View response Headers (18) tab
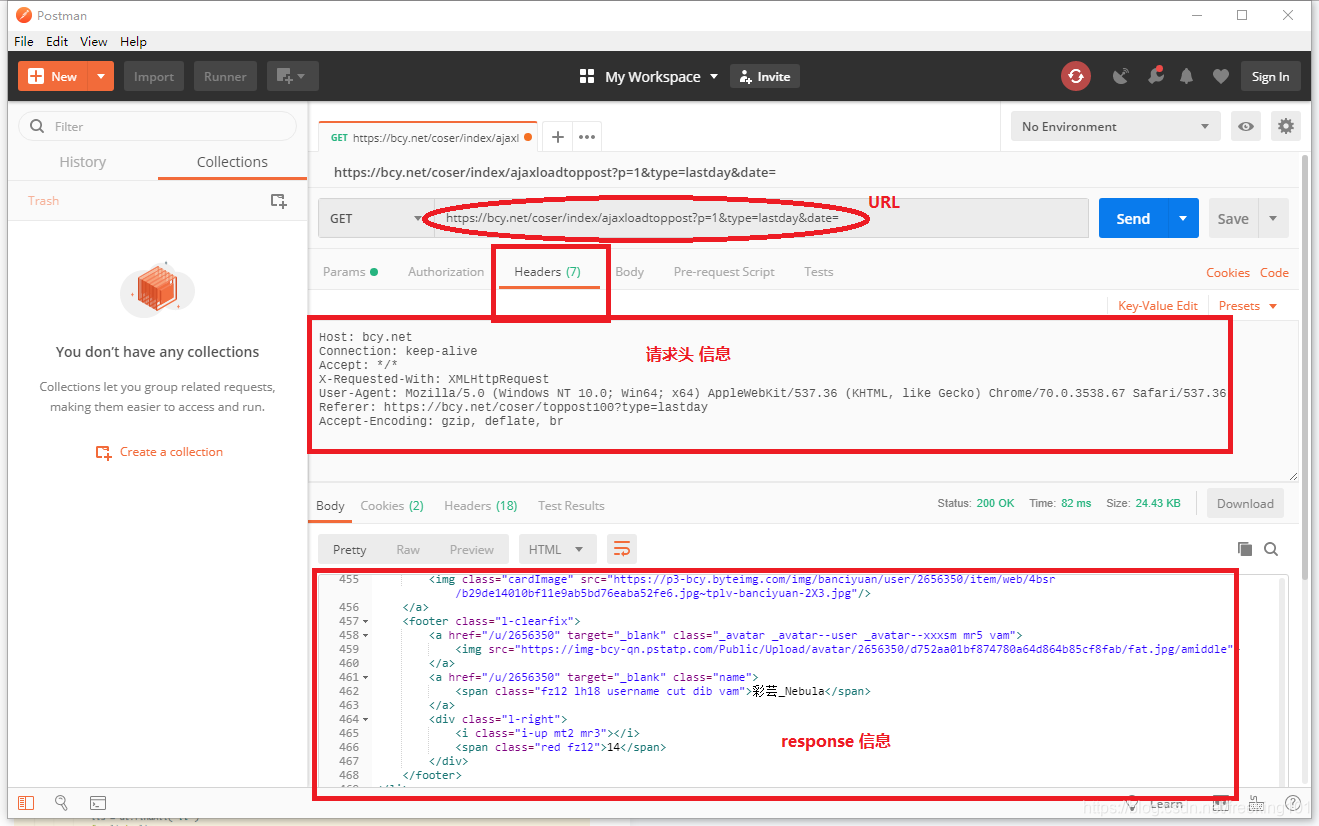The image size is (1319, 826). click(x=481, y=506)
